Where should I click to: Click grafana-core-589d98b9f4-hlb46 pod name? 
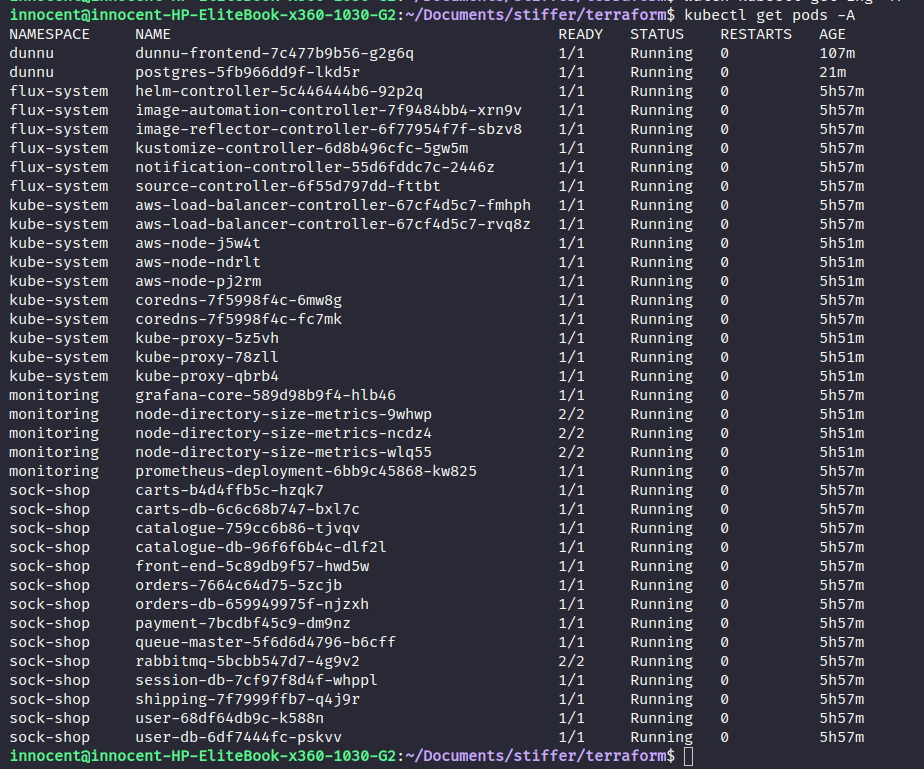(265, 395)
